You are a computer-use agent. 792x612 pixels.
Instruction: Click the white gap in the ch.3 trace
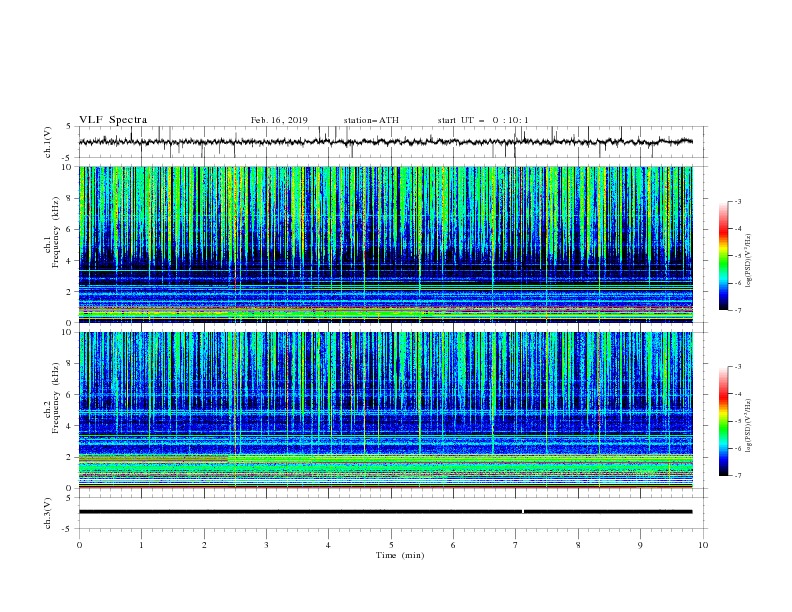click(x=523, y=512)
